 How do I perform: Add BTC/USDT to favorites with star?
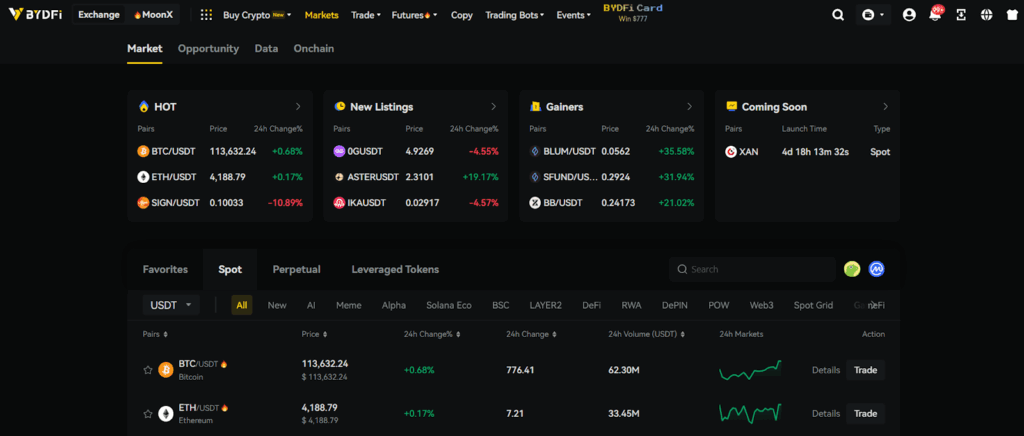(148, 370)
